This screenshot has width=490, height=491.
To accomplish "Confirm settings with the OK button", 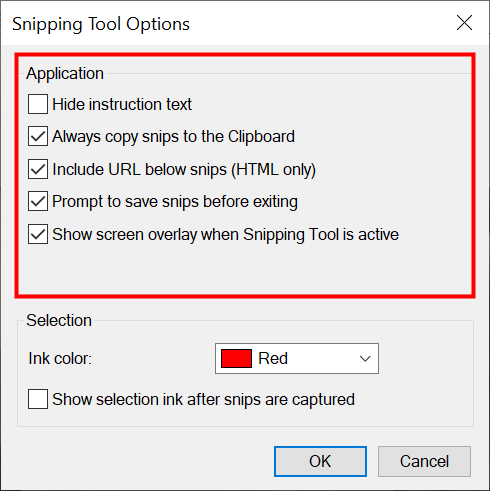I will [320, 461].
